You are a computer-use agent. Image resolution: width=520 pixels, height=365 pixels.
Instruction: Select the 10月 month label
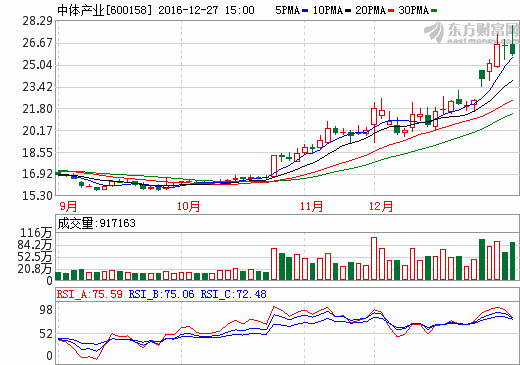click(188, 206)
